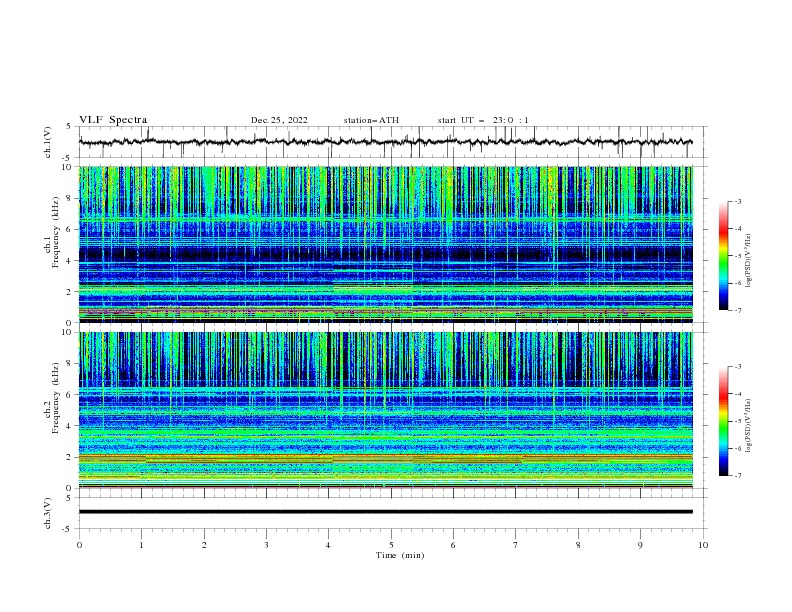The height and width of the screenshot is (612, 792).
Task: Click the time axis tick label "10"
Action: coord(703,545)
